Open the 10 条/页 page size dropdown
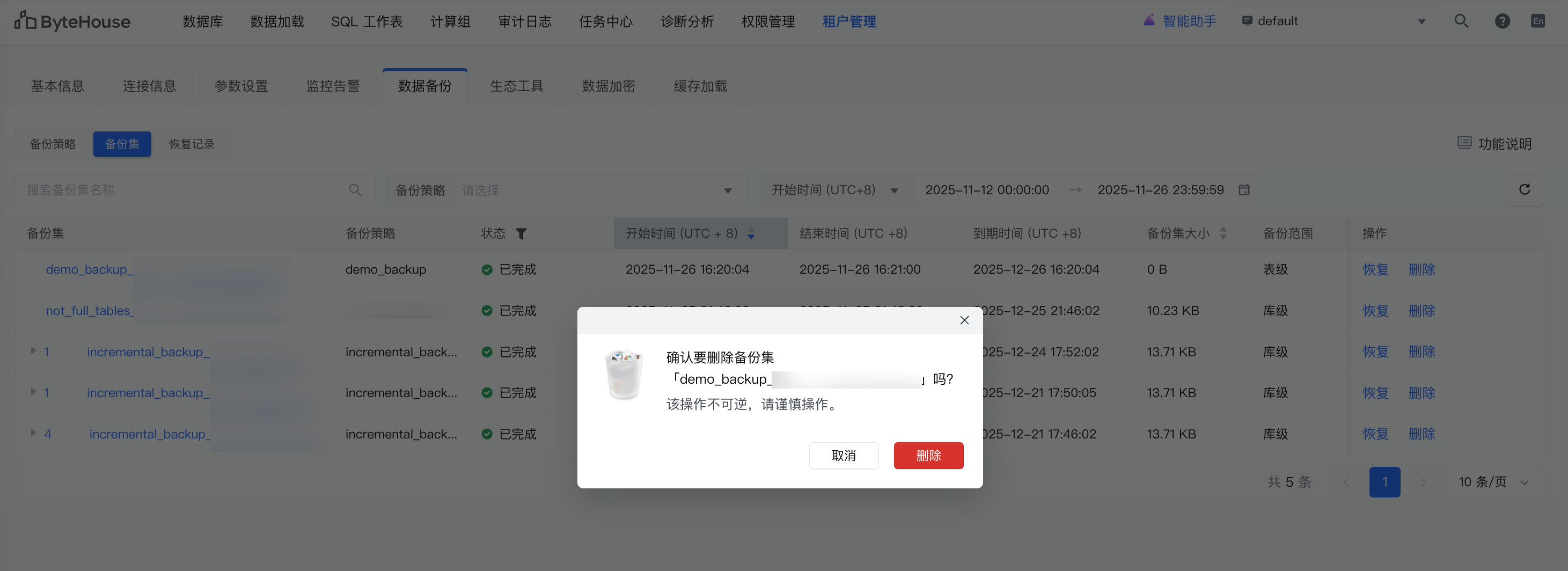 [x=1494, y=482]
